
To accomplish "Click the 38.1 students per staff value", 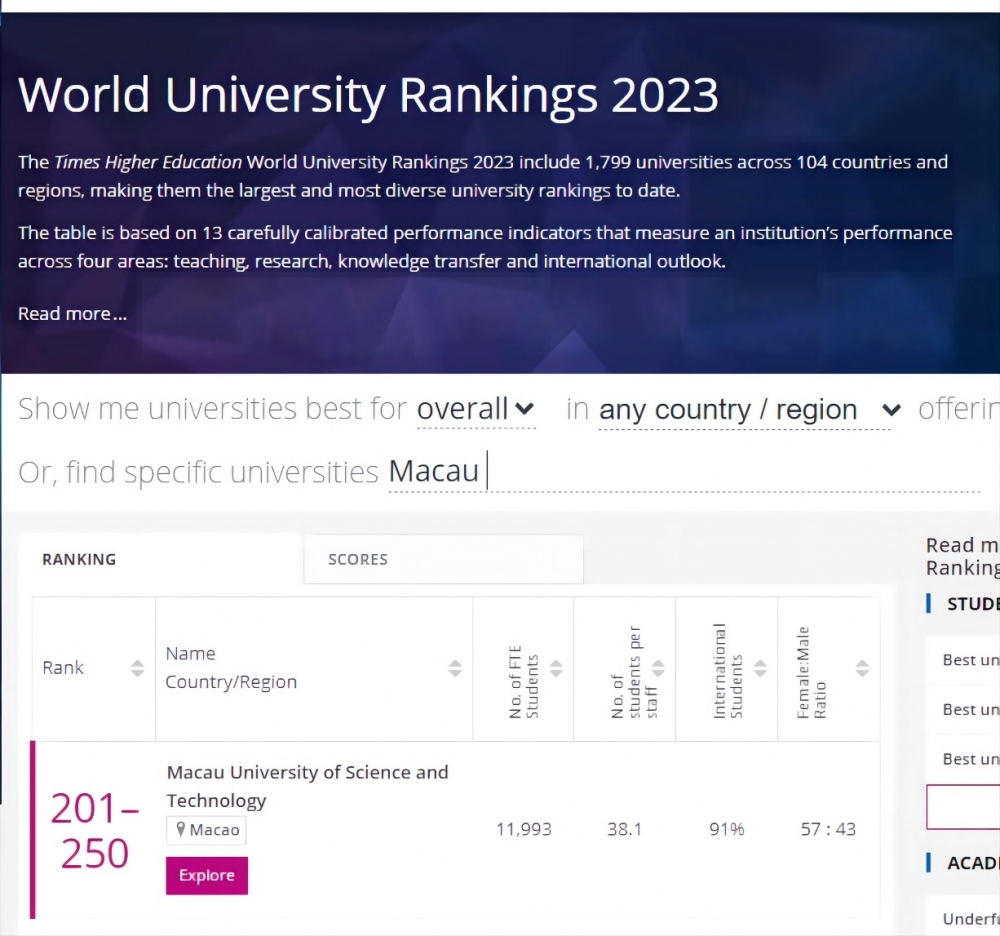I will [x=624, y=829].
